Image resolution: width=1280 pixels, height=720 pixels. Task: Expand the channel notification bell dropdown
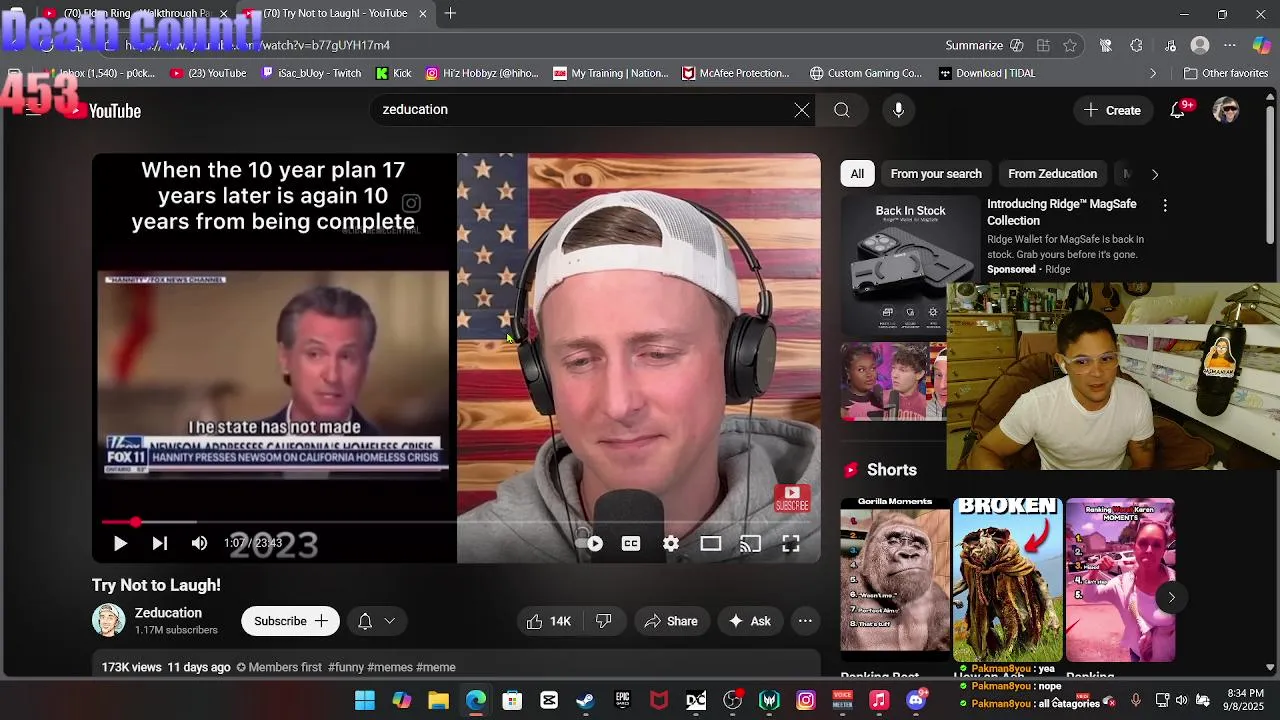click(376, 621)
